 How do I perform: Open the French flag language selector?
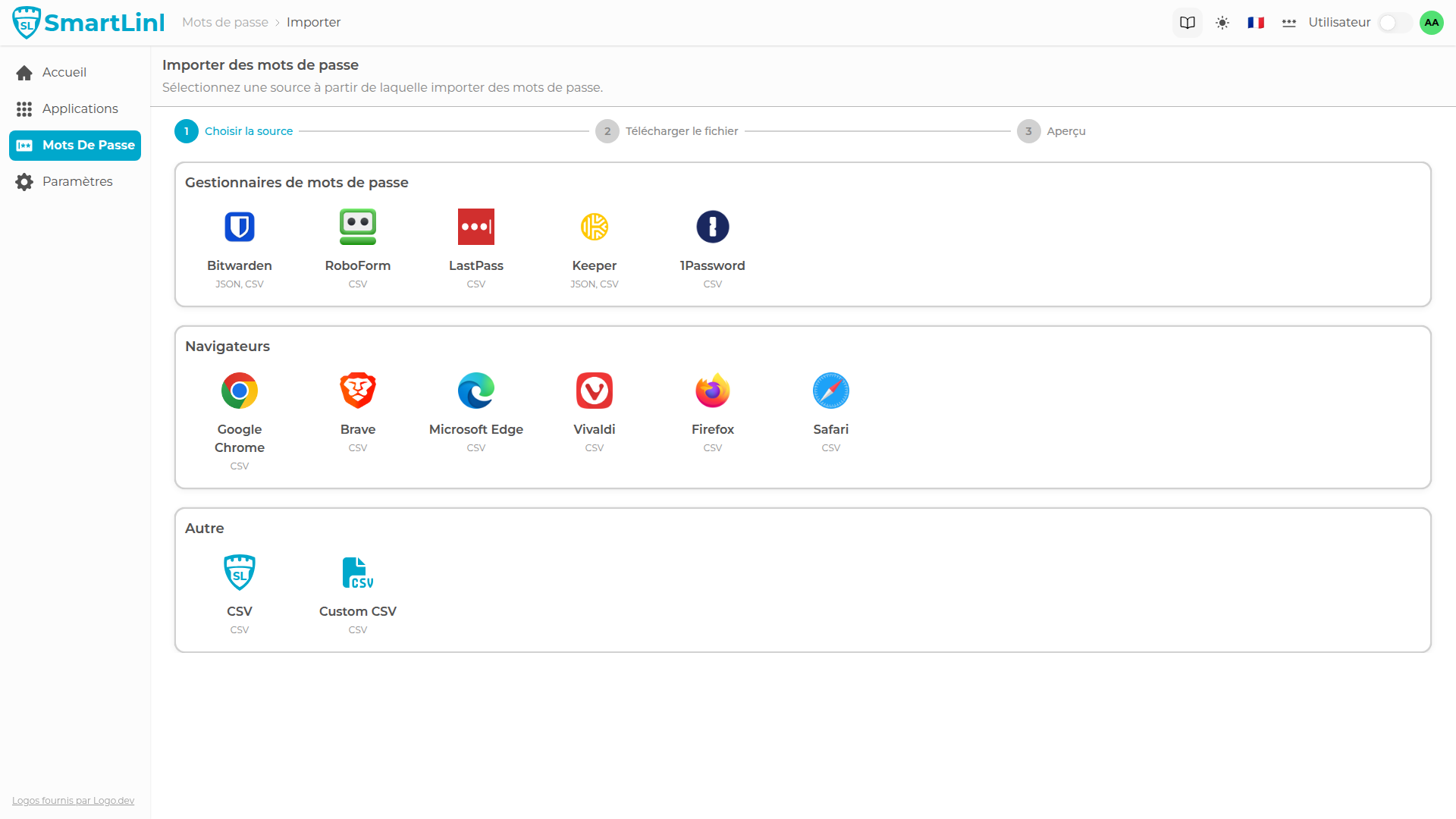point(1256,23)
